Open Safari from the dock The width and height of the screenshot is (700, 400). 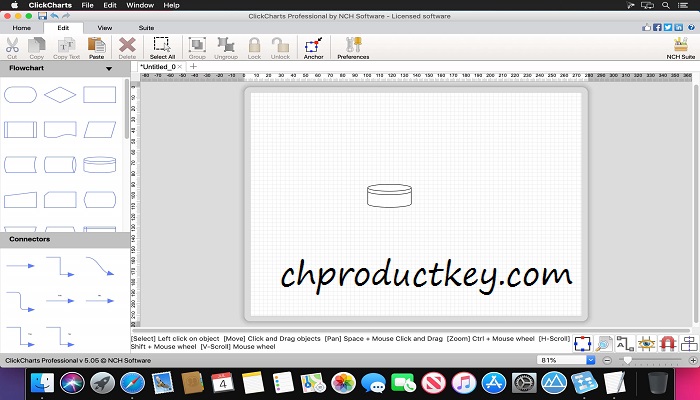132,383
